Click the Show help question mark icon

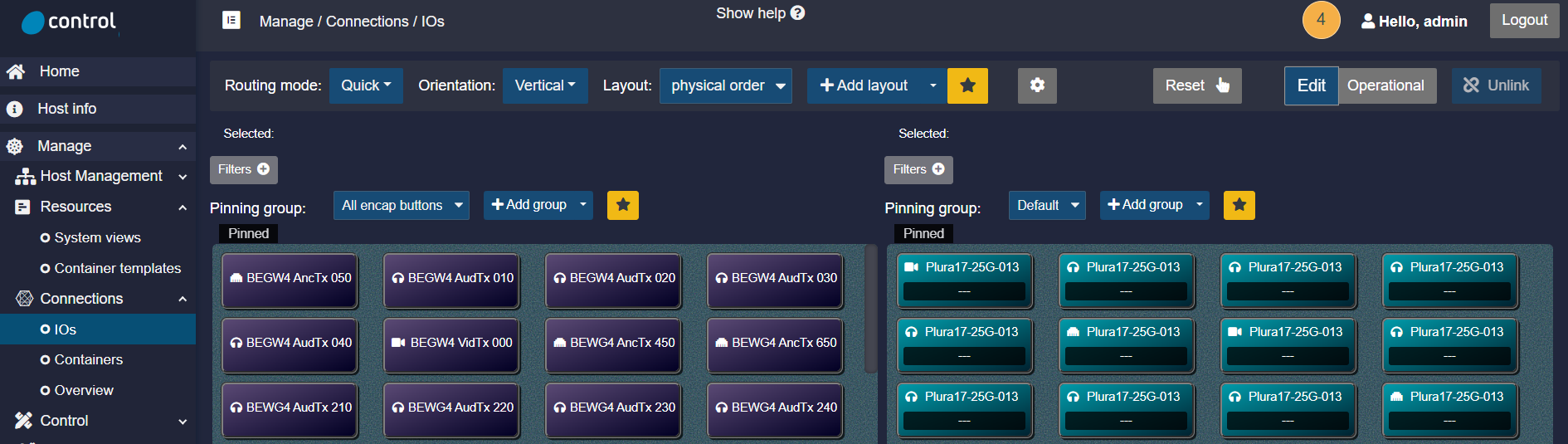pos(797,13)
